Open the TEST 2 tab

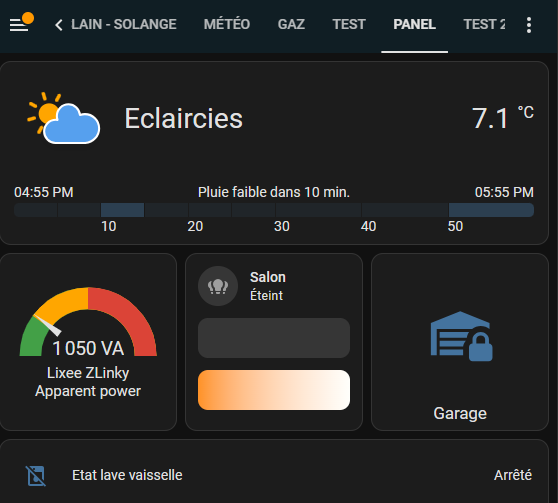tap(484, 25)
